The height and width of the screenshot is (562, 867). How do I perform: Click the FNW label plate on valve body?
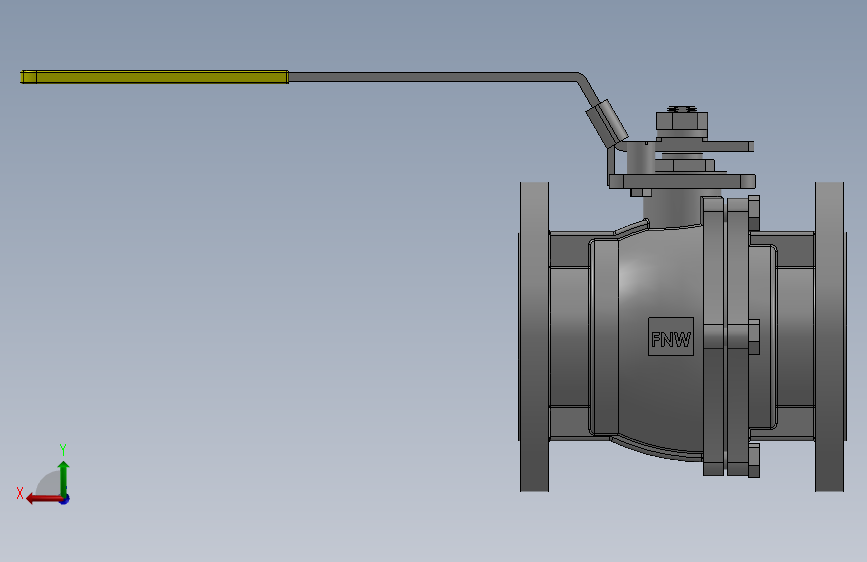[x=671, y=336]
